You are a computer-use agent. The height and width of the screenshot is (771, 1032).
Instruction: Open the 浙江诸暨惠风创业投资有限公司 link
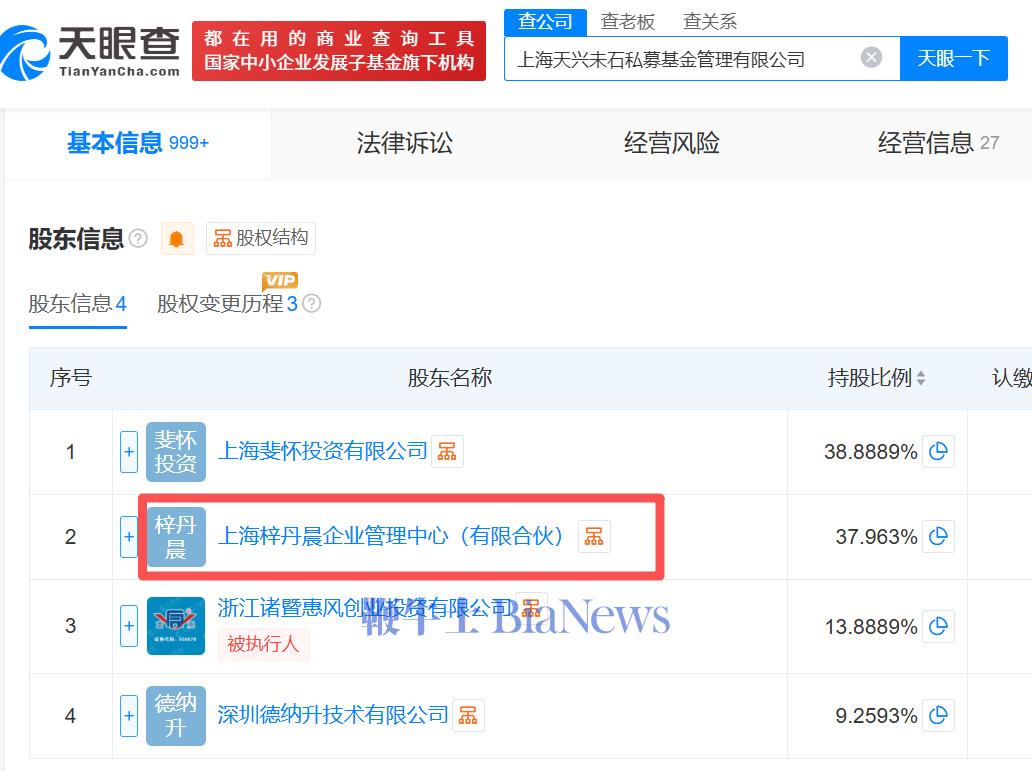pos(365,608)
